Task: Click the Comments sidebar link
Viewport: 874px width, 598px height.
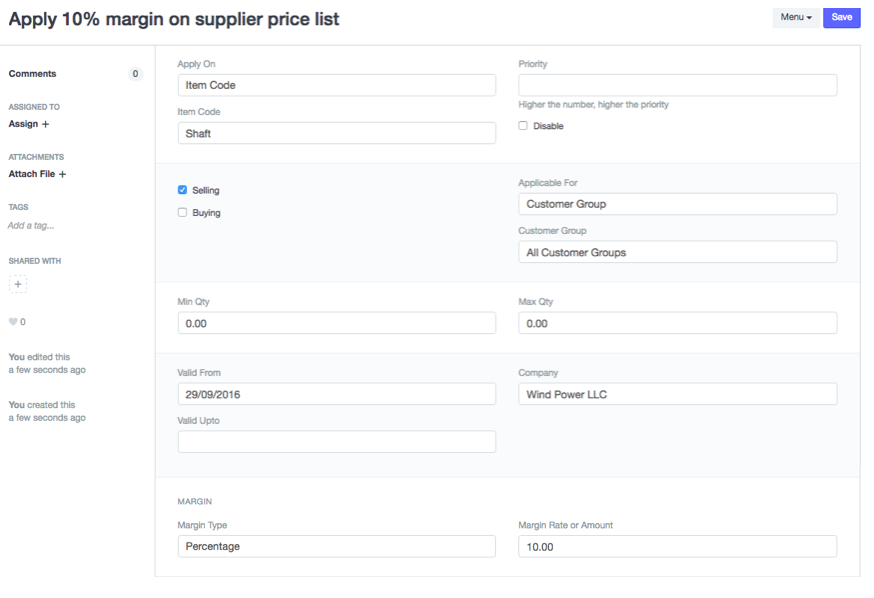Action: coord(32,74)
